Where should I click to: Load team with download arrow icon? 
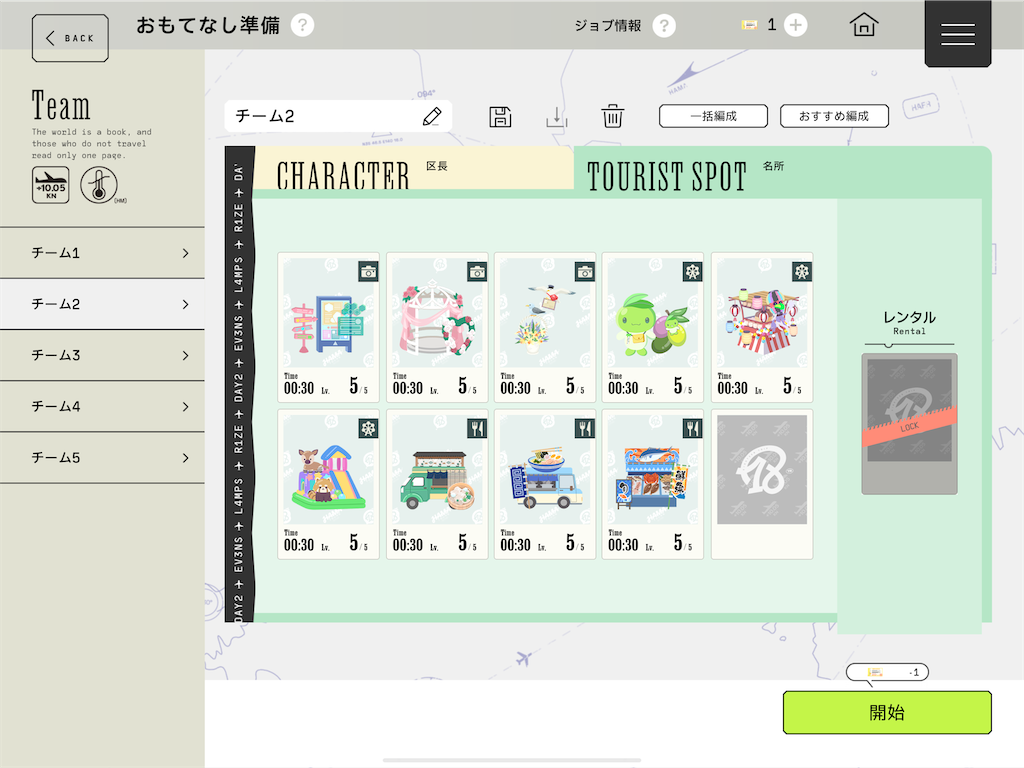point(556,117)
